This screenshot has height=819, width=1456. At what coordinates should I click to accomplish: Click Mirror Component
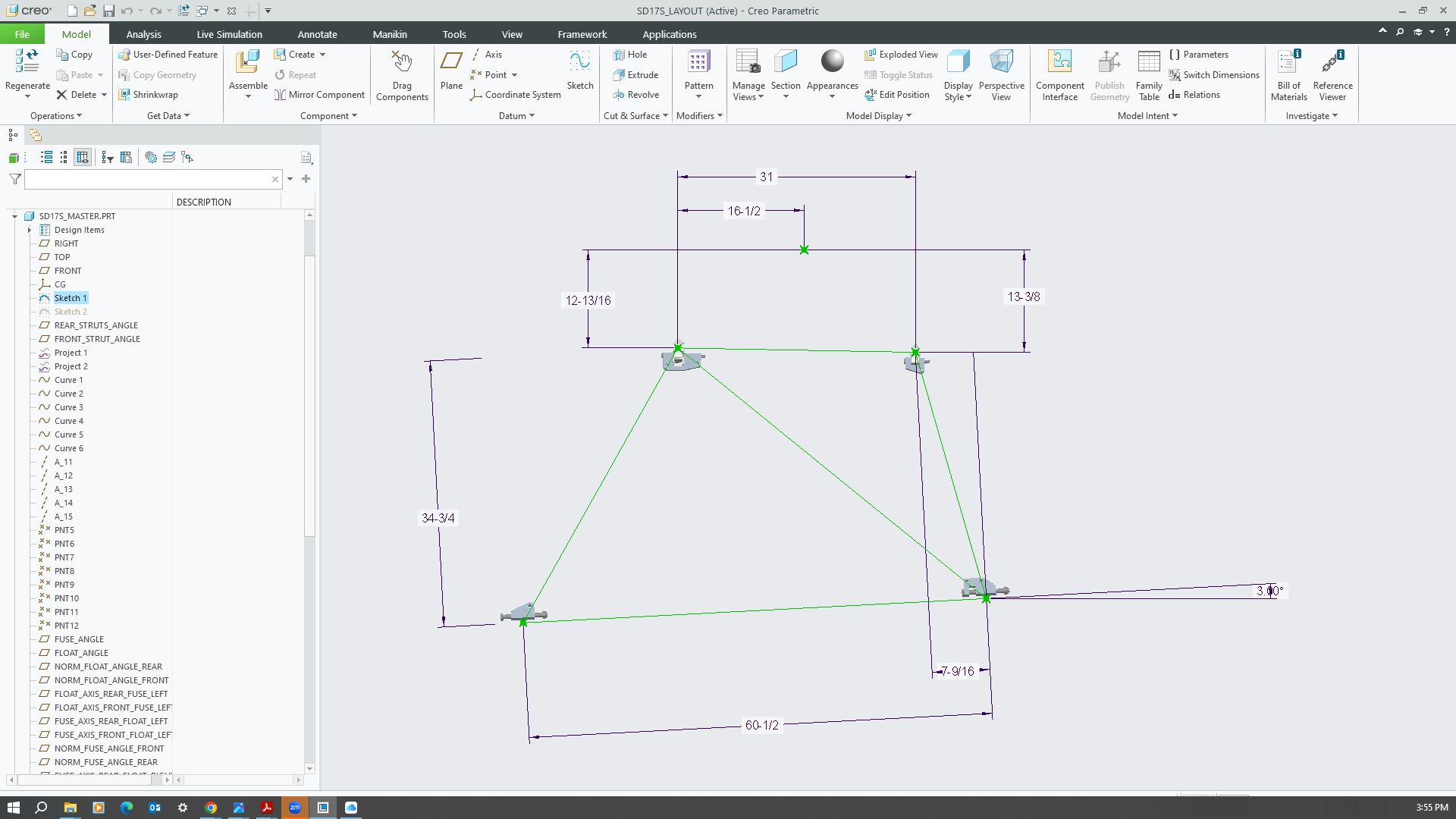click(x=325, y=95)
